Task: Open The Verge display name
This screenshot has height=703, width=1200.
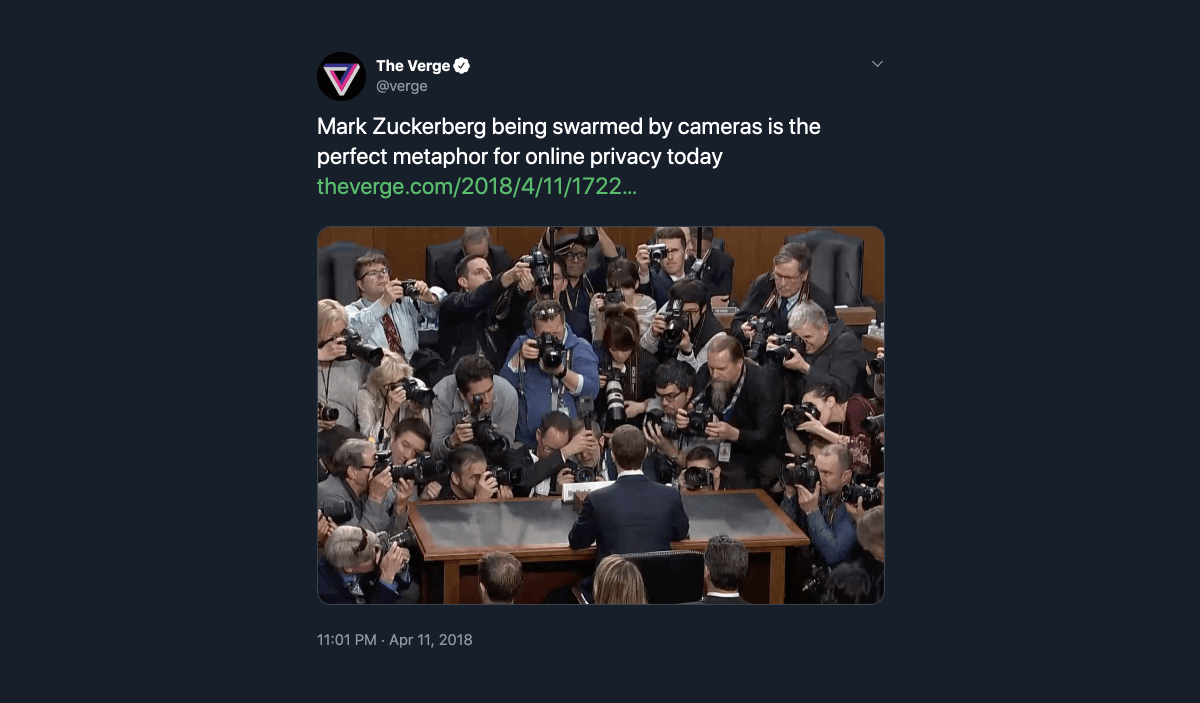Action: tap(413, 66)
